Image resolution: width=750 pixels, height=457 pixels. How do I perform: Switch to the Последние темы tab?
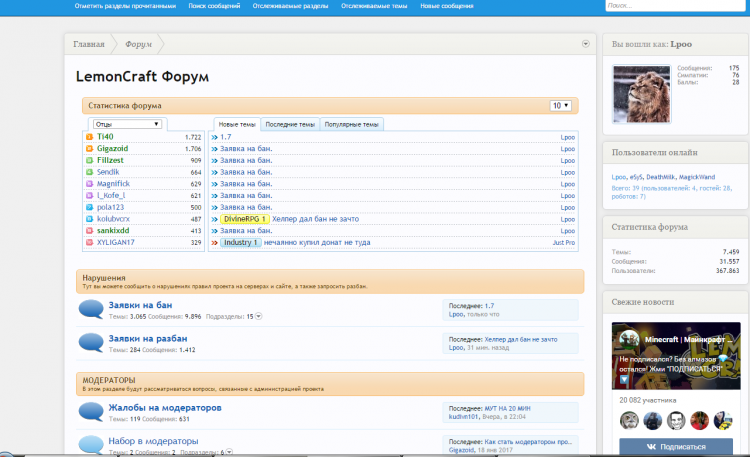(290, 124)
